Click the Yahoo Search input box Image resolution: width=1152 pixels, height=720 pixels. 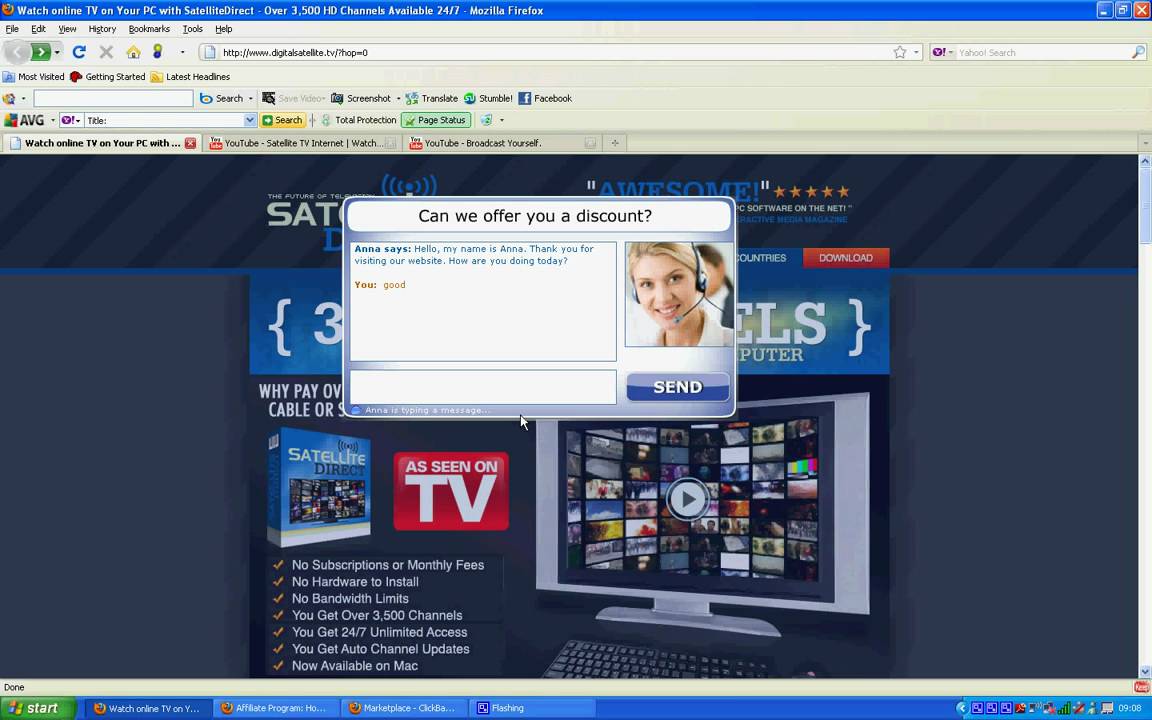pos(1043,52)
